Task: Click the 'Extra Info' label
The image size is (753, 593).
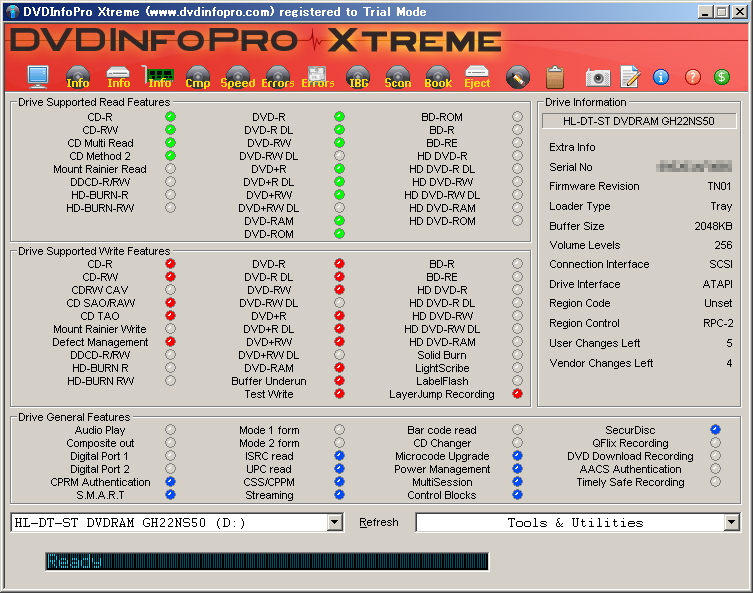Action: [x=572, y=147]
